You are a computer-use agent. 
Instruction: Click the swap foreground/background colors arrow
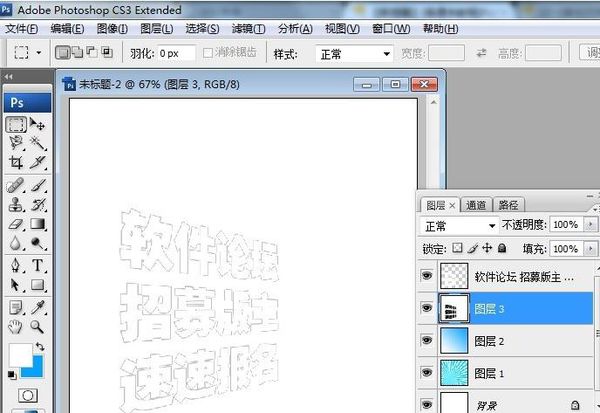40,347
